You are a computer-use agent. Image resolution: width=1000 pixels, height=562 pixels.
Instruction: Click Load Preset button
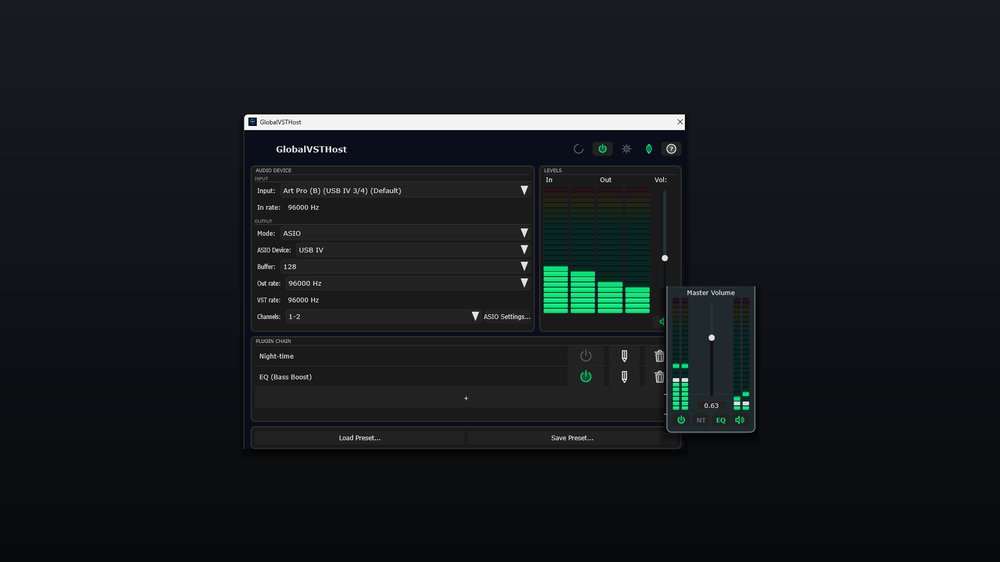(x=359, y=438)
